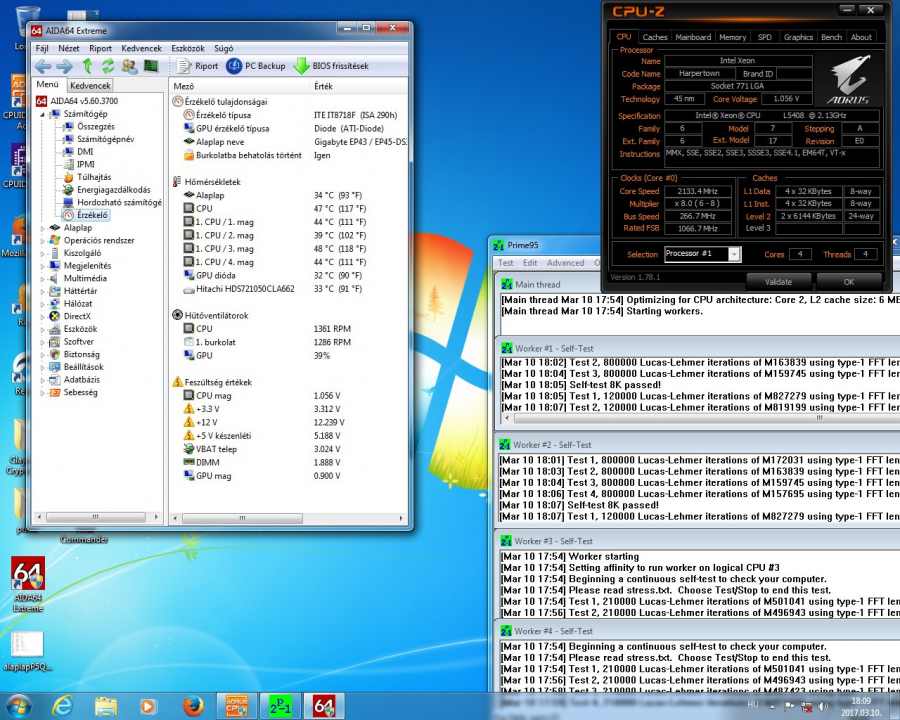The height and width of the screenshot is (720, 900).
Task: Open Riport from the AIDA64 toolbar
Action: [198, 66]
